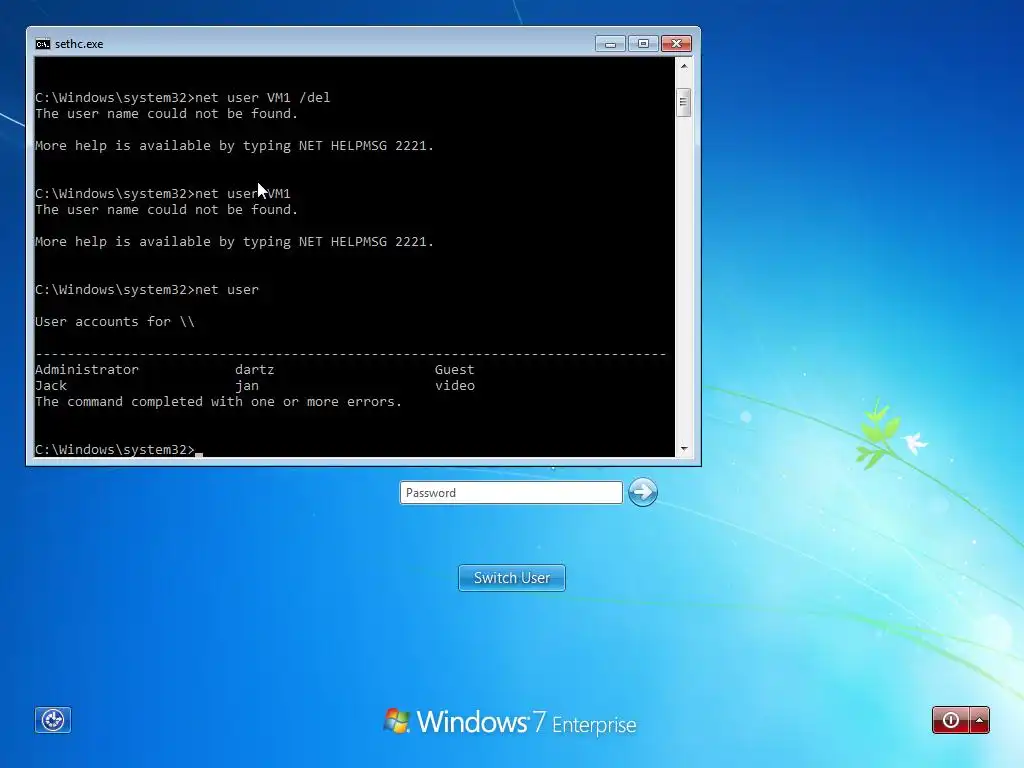Viewport: 1024px width, 768px height.
Task: Click 'The command completed with one or more errors.'
Action: point(219,402)
